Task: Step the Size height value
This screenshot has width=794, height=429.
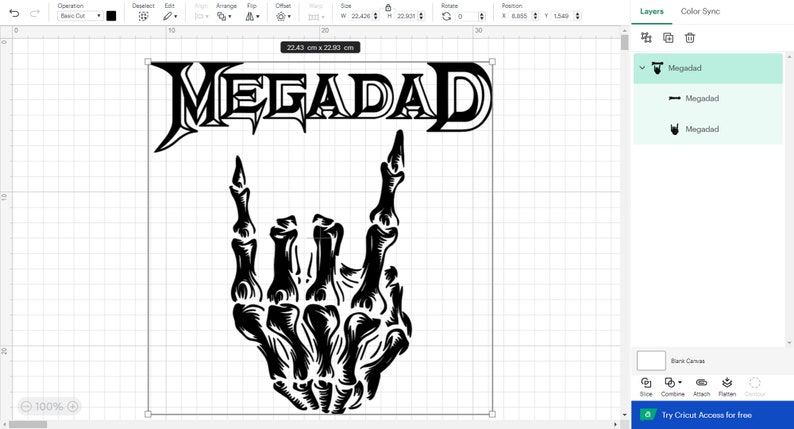Action: (x=421, y=16)
